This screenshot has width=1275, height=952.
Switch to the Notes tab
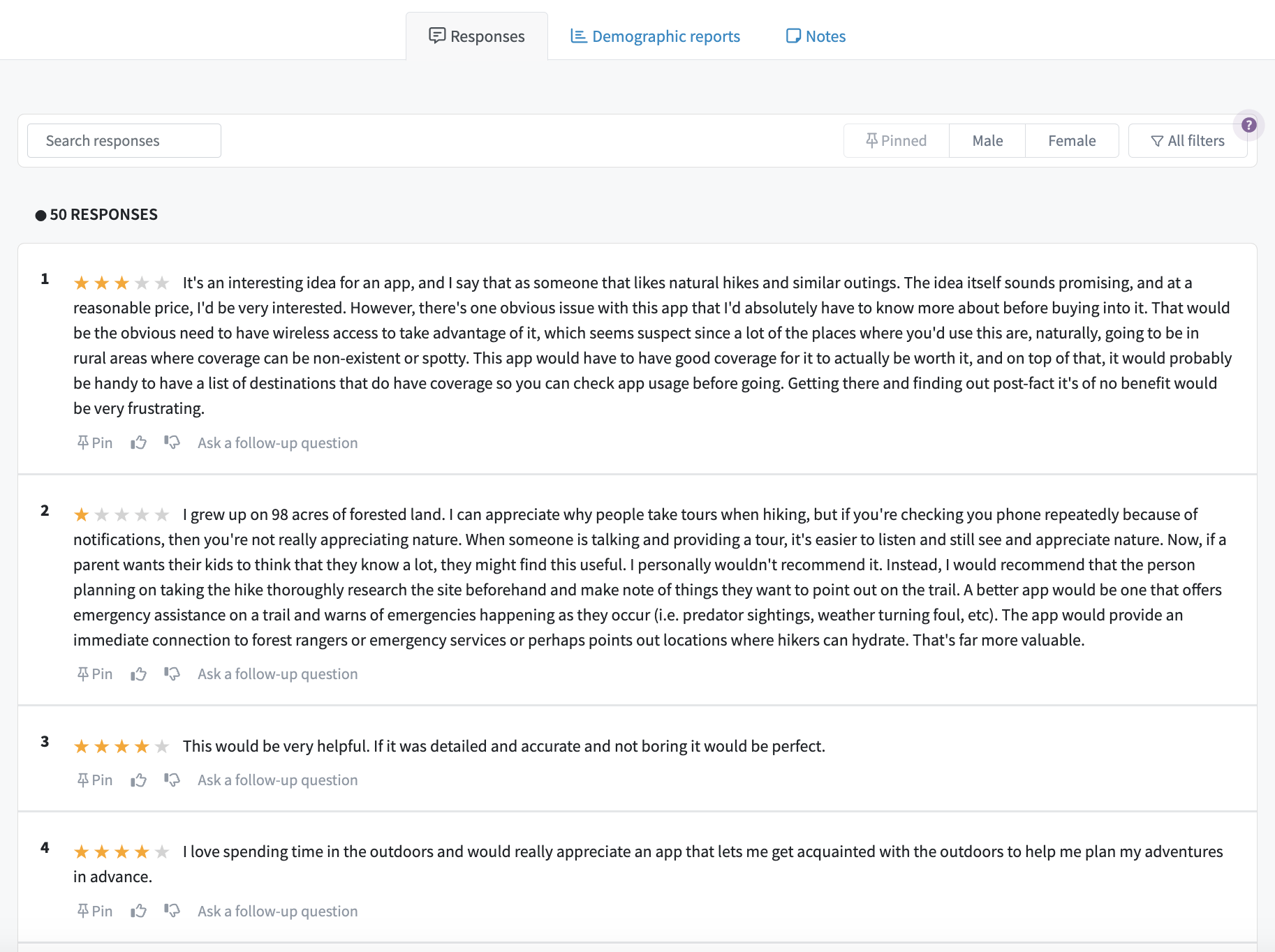click(x=816, y=36)
